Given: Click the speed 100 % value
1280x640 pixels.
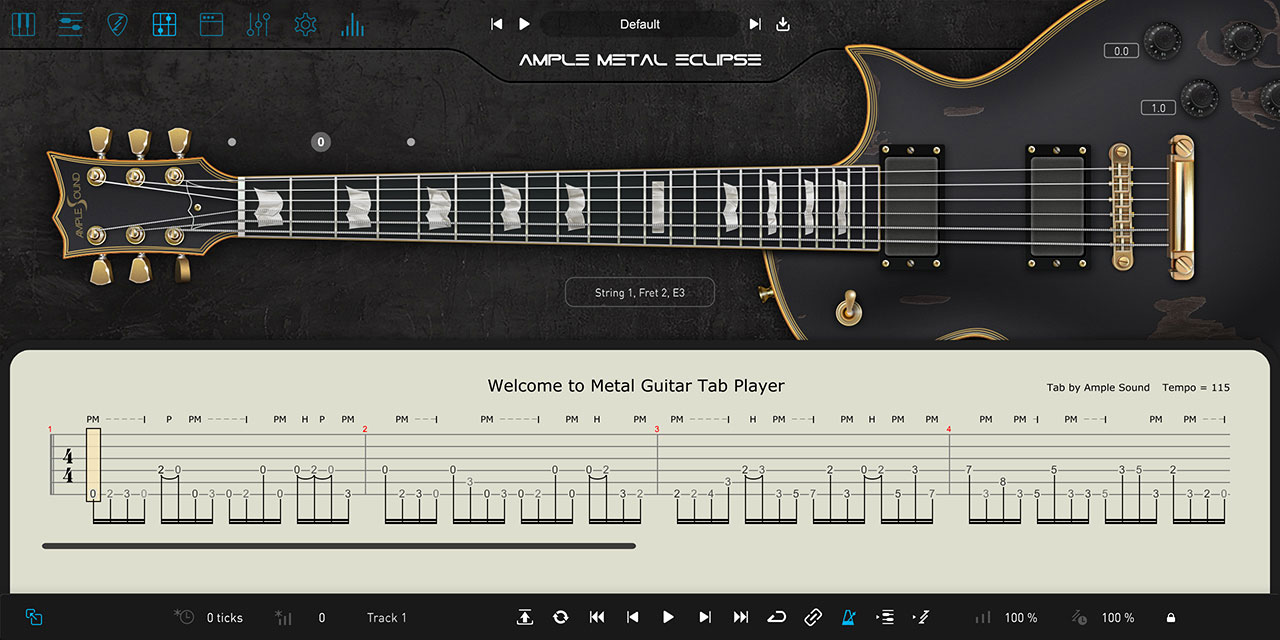Looking at the screenshot, I should point(1118,618).
